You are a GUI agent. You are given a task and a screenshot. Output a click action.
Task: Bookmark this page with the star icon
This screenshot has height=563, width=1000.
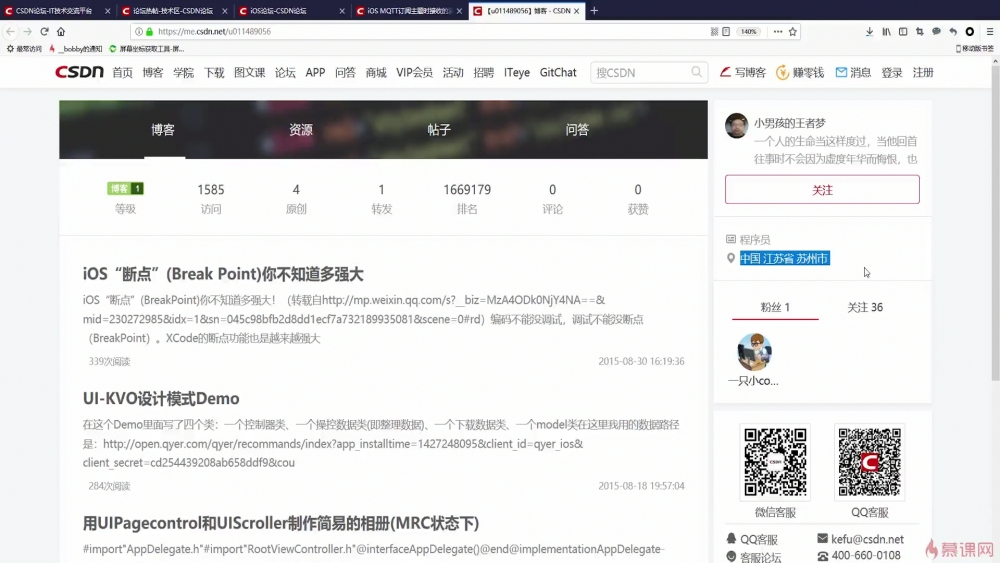[793, 31]
